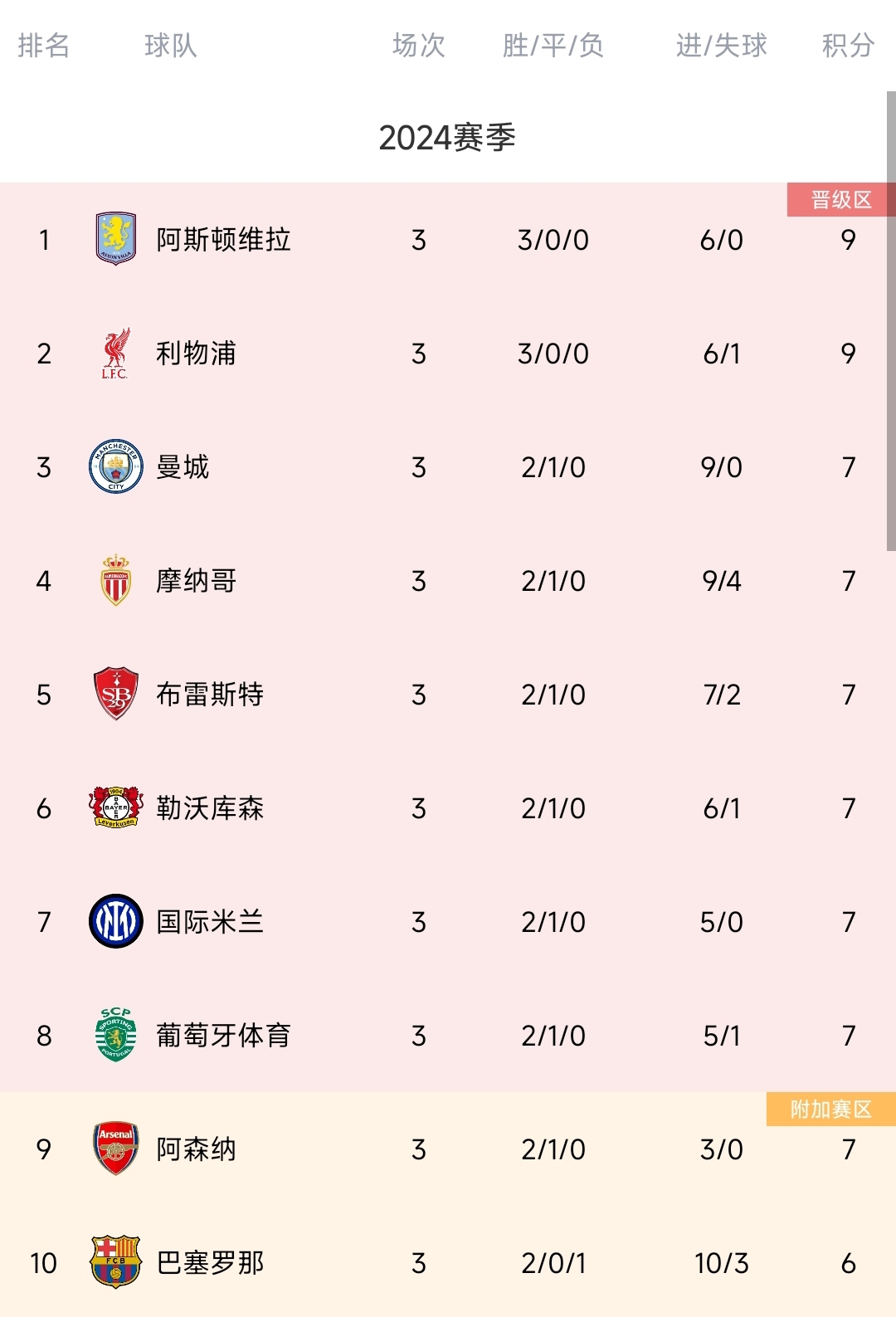Tap the Liverpool LFC crest icon
896x1317 pixels.
point(116,353)
